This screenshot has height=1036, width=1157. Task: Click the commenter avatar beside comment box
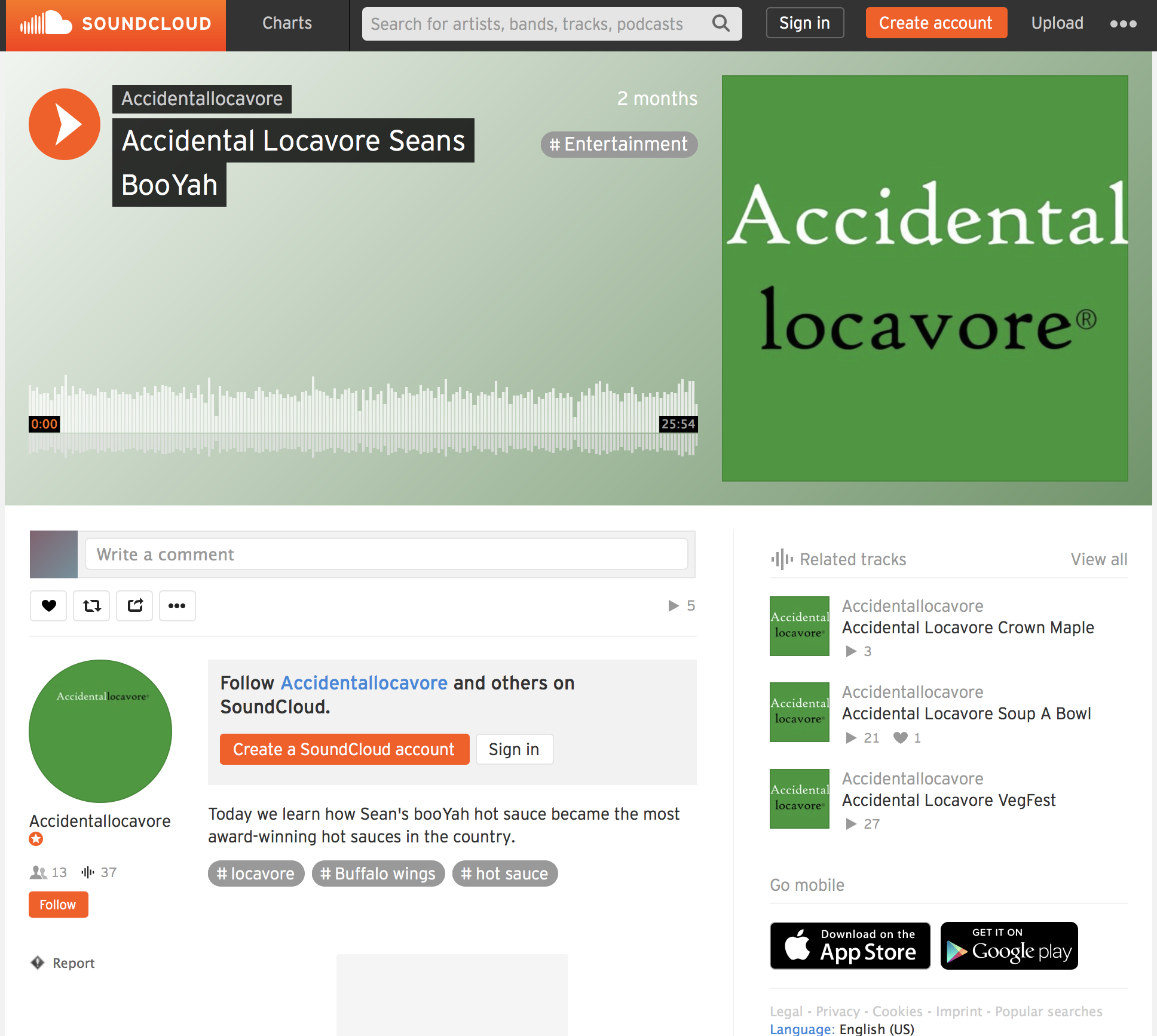[54, 554]
